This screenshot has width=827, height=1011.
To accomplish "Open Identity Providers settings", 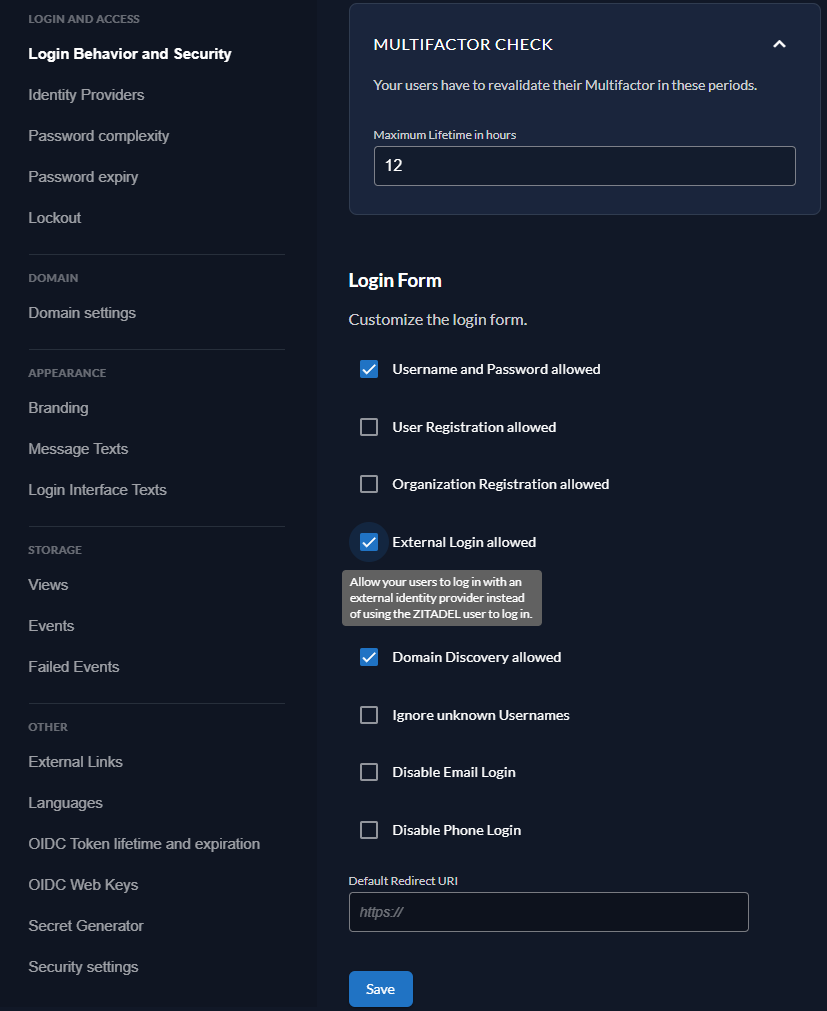I will pyautogui.click(x=86, y=95).
